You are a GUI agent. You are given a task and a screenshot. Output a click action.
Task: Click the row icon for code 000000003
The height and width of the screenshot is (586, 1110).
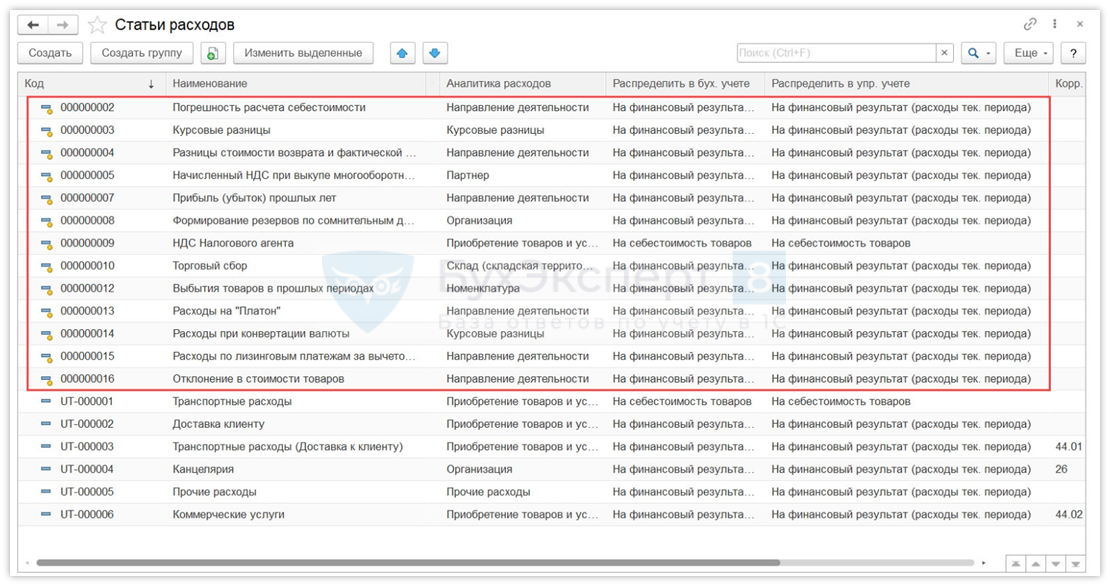[x=46, y=130]
